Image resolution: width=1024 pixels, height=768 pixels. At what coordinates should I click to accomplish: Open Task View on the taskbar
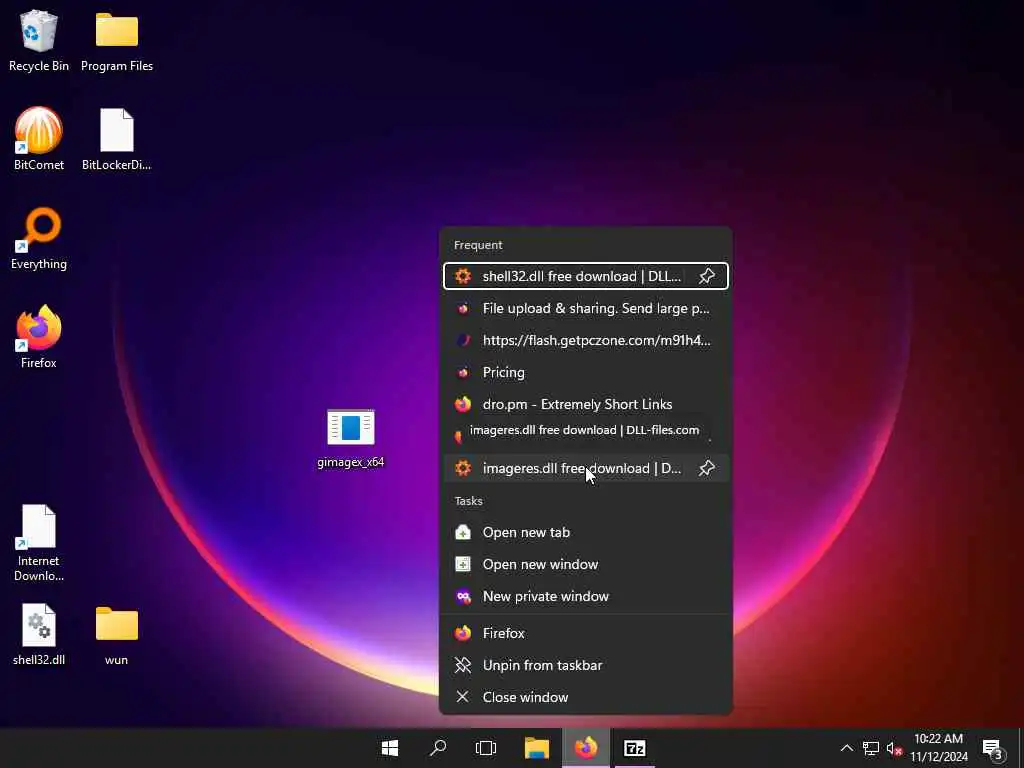pyautogui.click(x=486, y=748)
